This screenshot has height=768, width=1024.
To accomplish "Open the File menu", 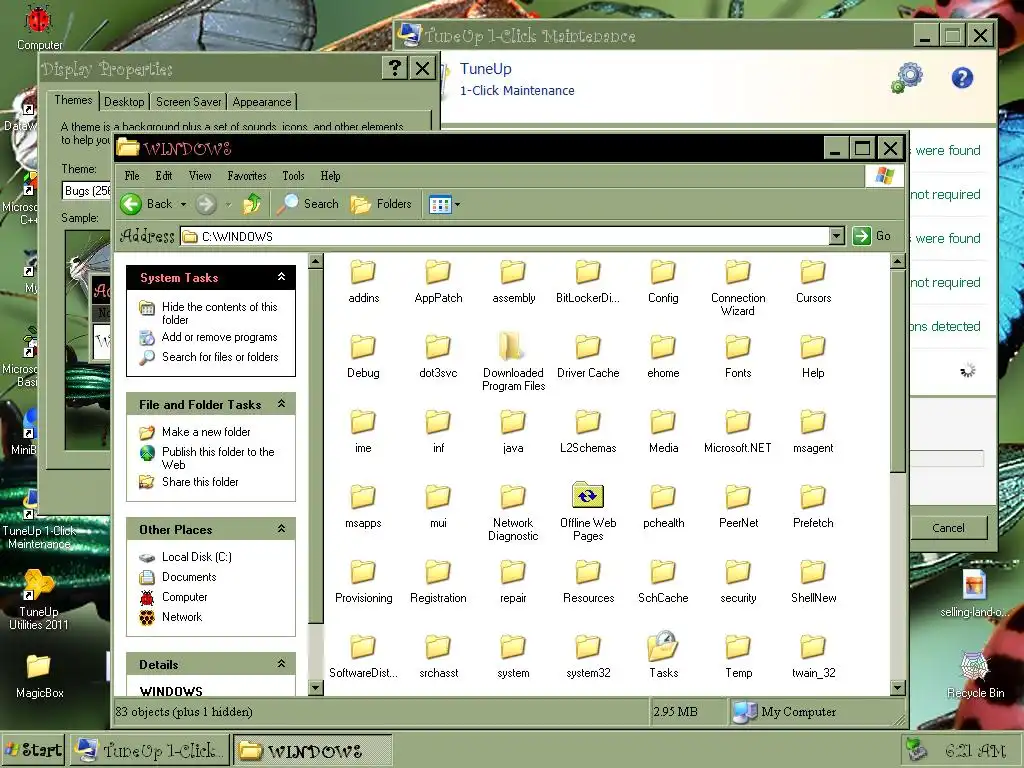I will coord(132,176).
